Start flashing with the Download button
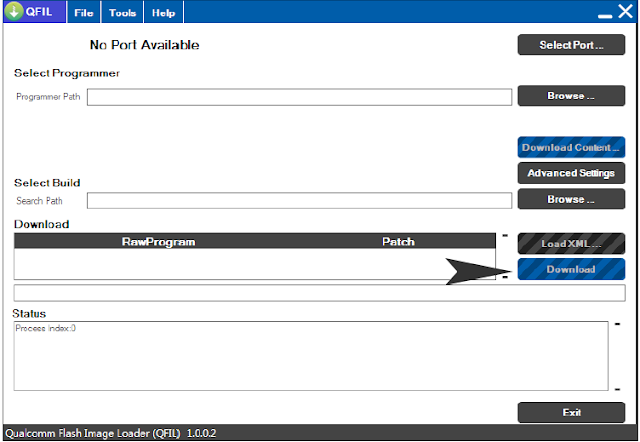The width and height of the screenshot is (640, 442). (x=571, y=269)
